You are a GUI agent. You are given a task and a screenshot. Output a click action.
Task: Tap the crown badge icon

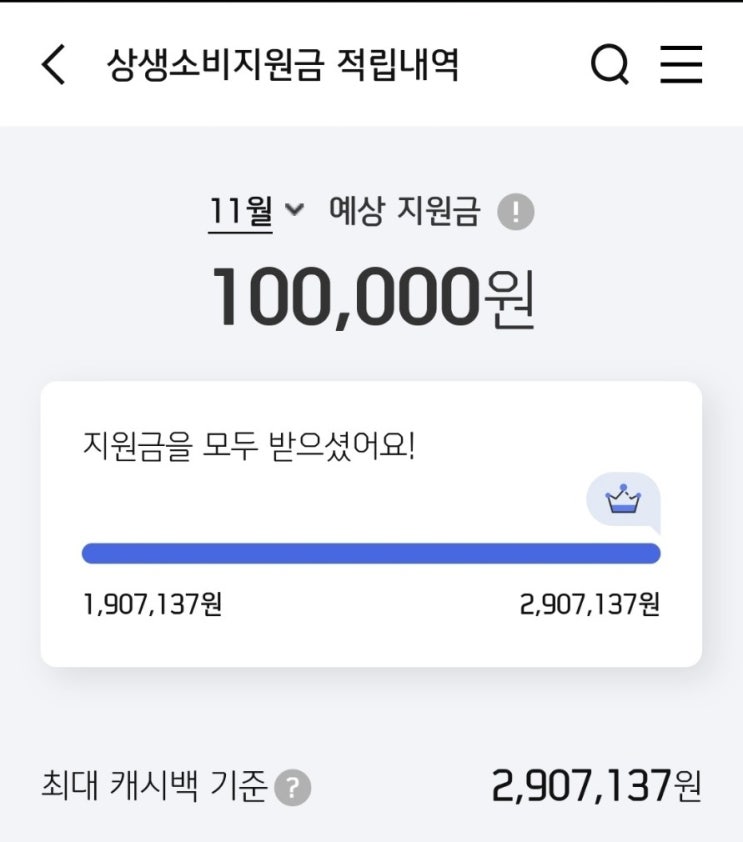click(623, 498)
